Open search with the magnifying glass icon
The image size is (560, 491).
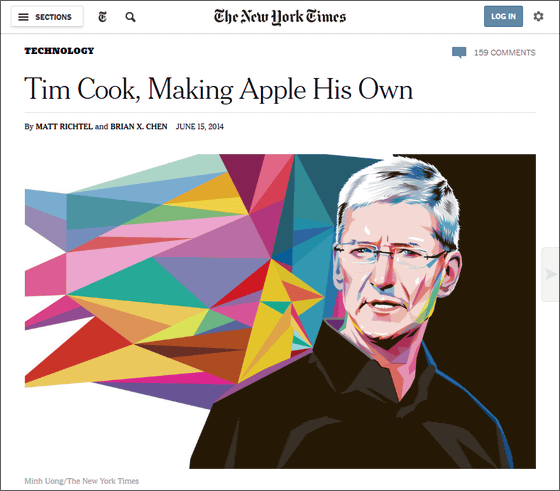click(x=130, y=17)
